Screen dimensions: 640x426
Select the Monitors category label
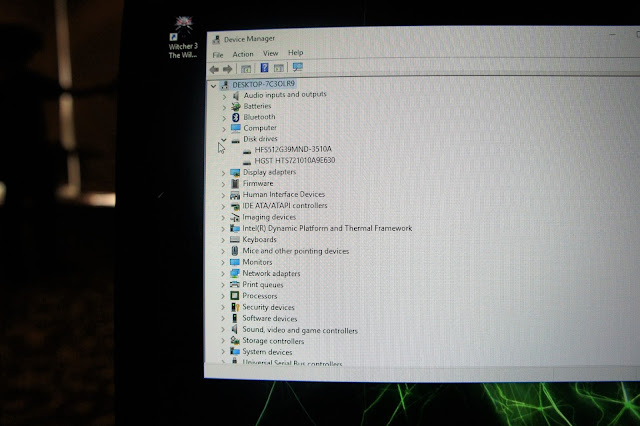[x=257, y=262]
